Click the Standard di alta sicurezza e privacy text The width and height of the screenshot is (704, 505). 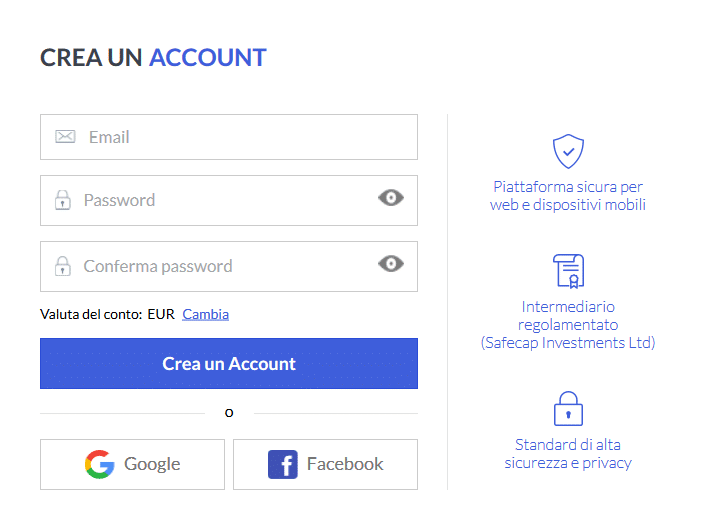pos(568,453)
